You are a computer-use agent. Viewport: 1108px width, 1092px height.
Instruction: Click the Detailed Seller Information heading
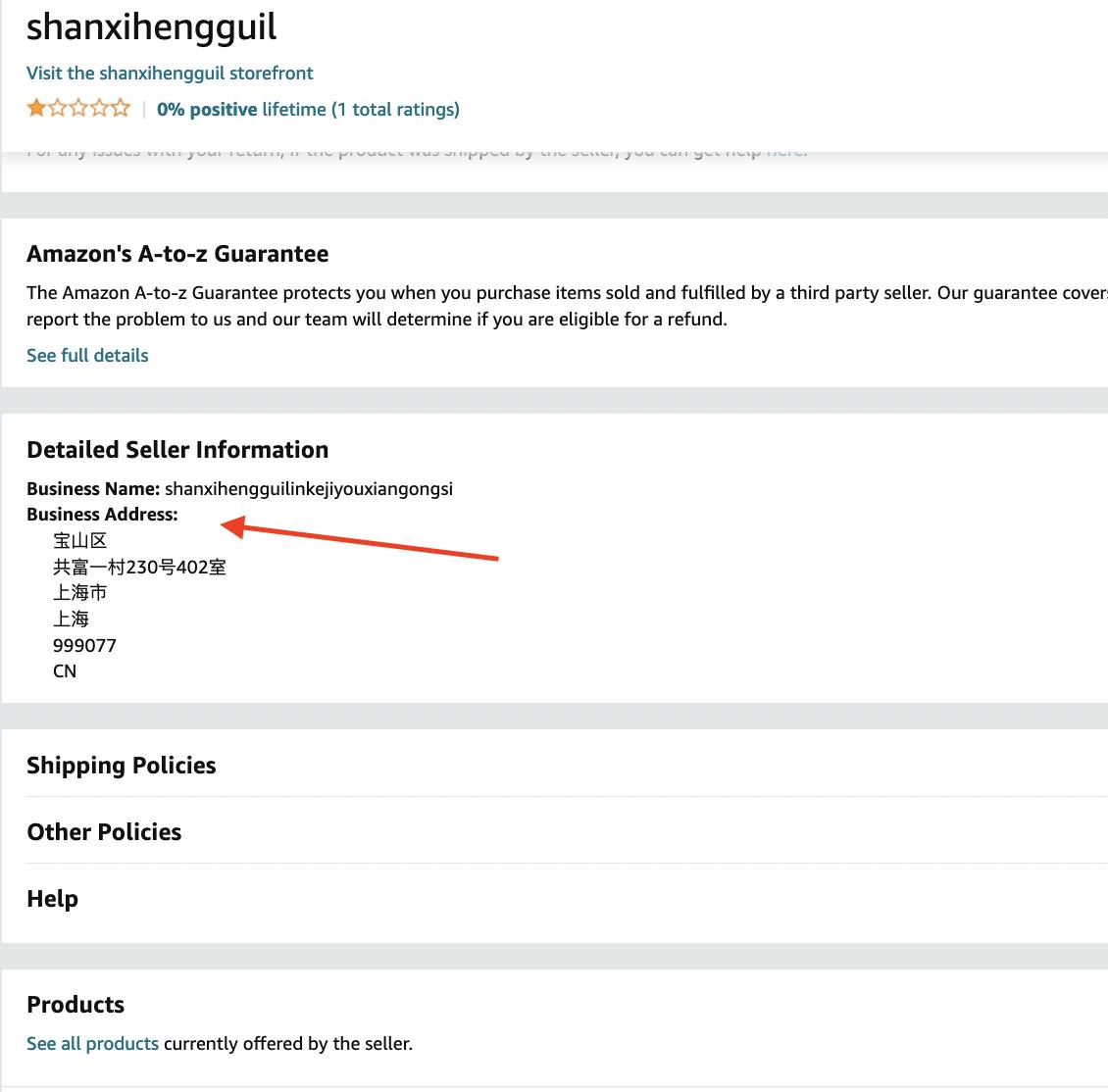pos(177,450)
